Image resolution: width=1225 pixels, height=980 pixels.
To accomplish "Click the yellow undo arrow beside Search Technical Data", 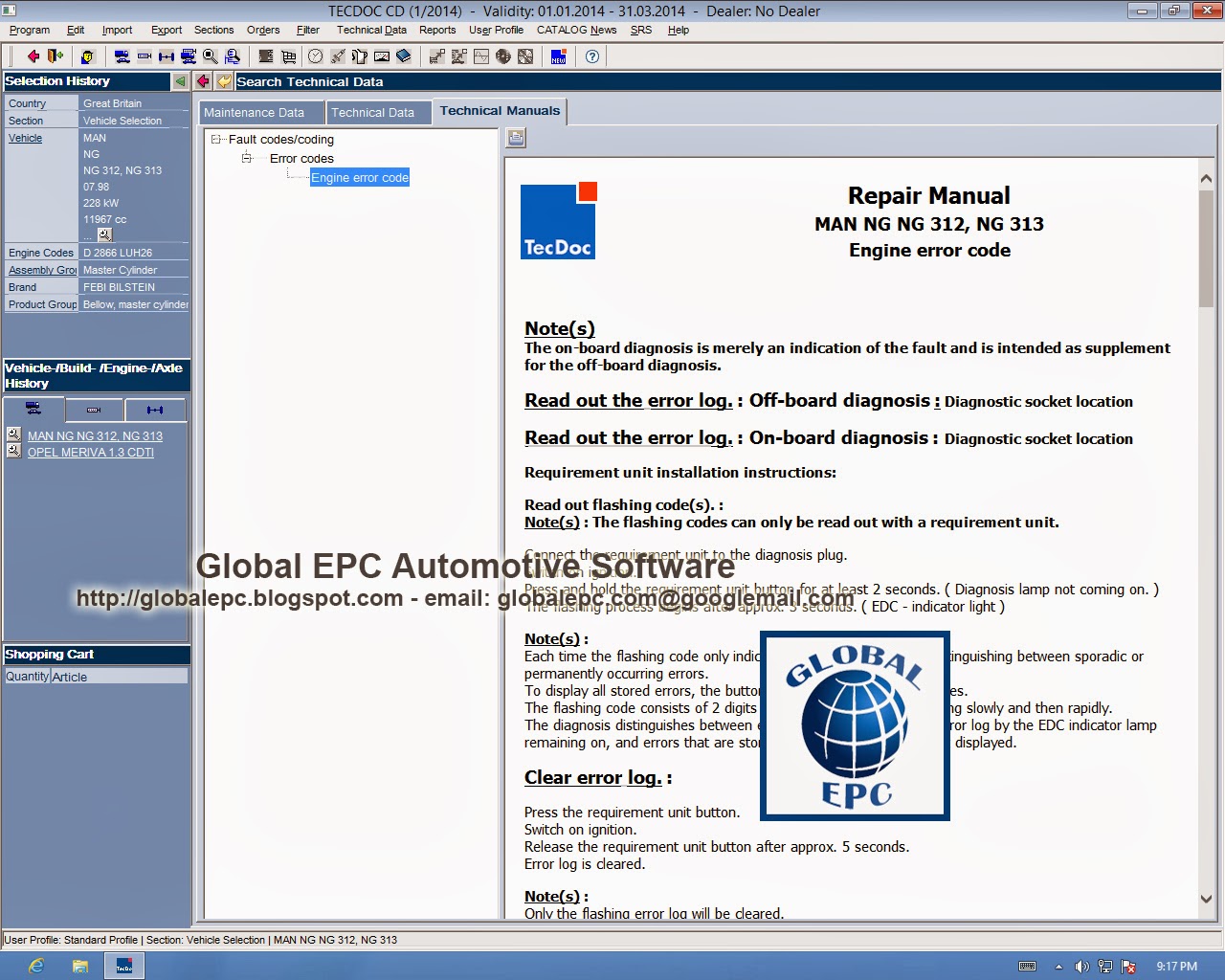I will tap(225, 81).
